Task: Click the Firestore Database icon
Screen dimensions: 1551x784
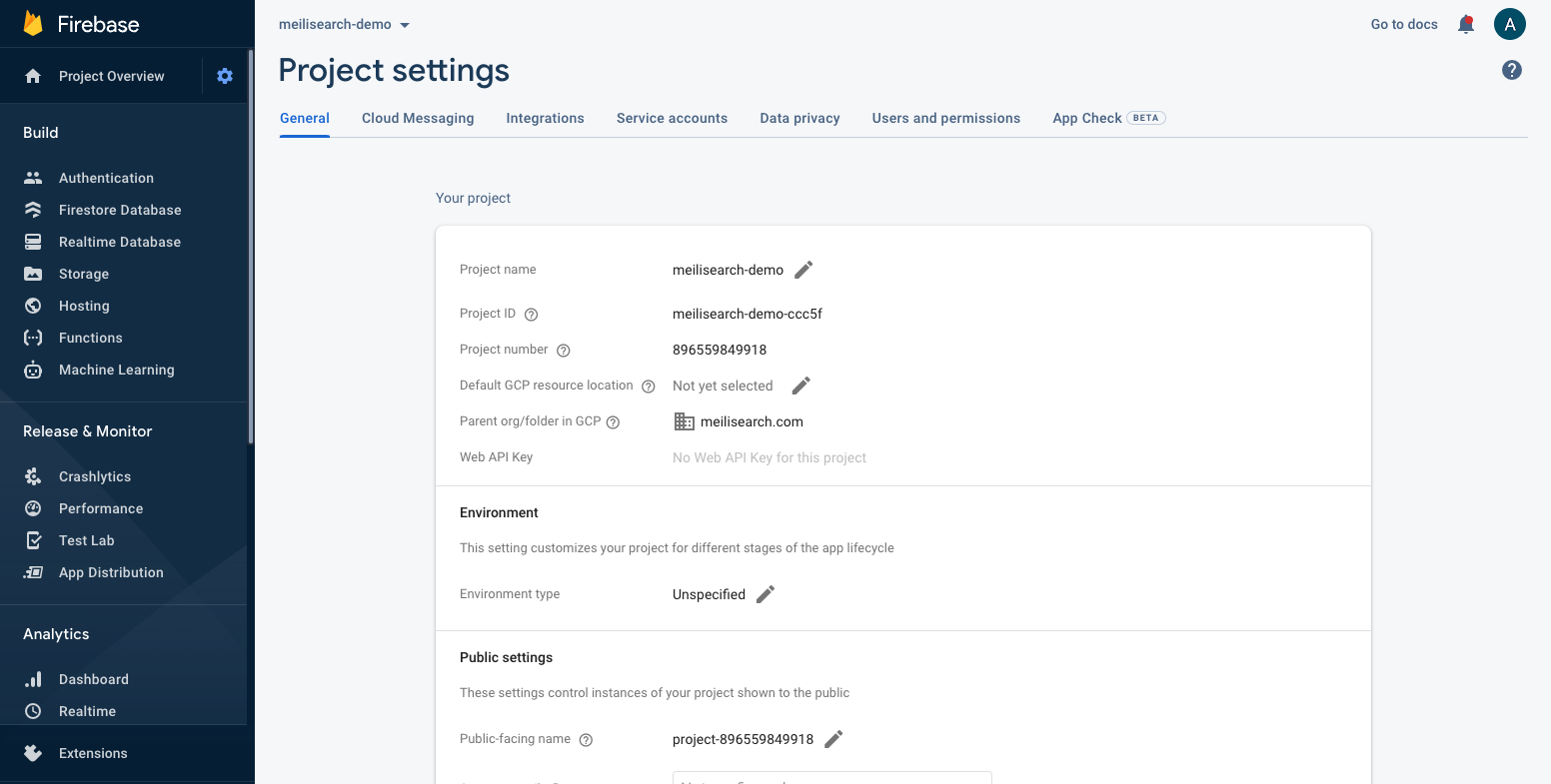Action: (x=33, y=210)
